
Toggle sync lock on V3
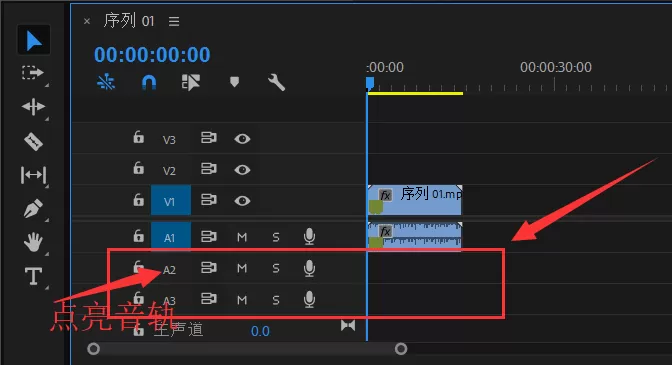click(x=209, y=138)
